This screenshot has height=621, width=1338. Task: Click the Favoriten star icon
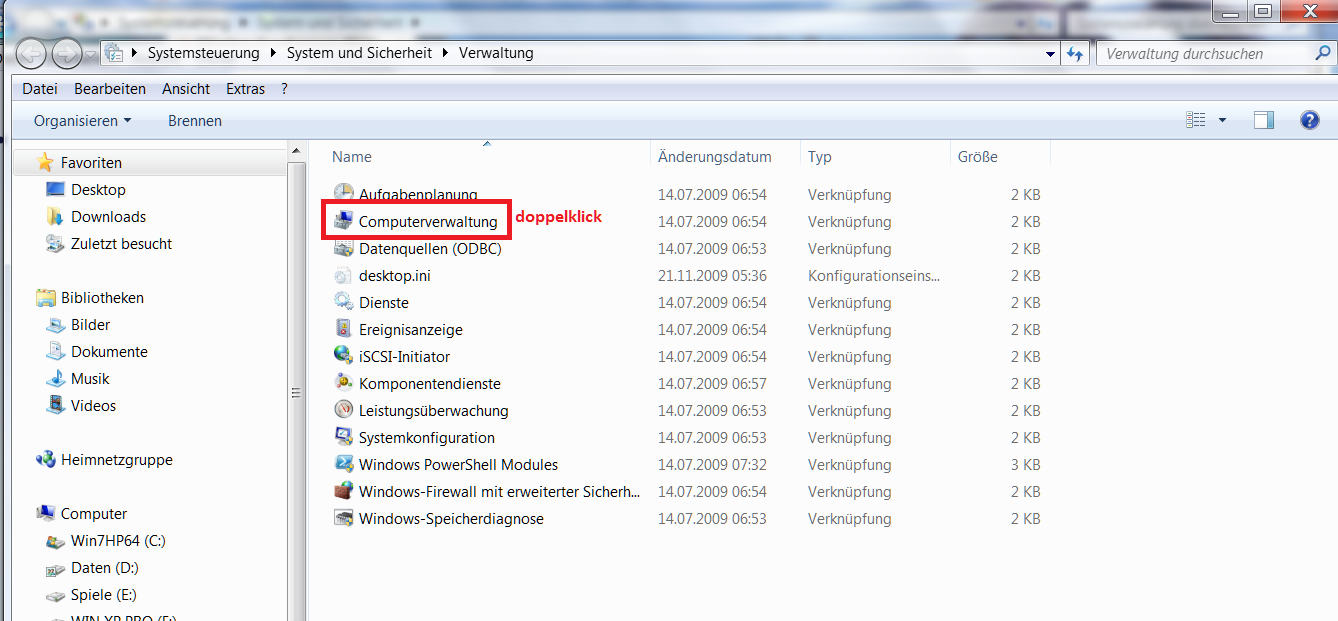tap(45, 162)
